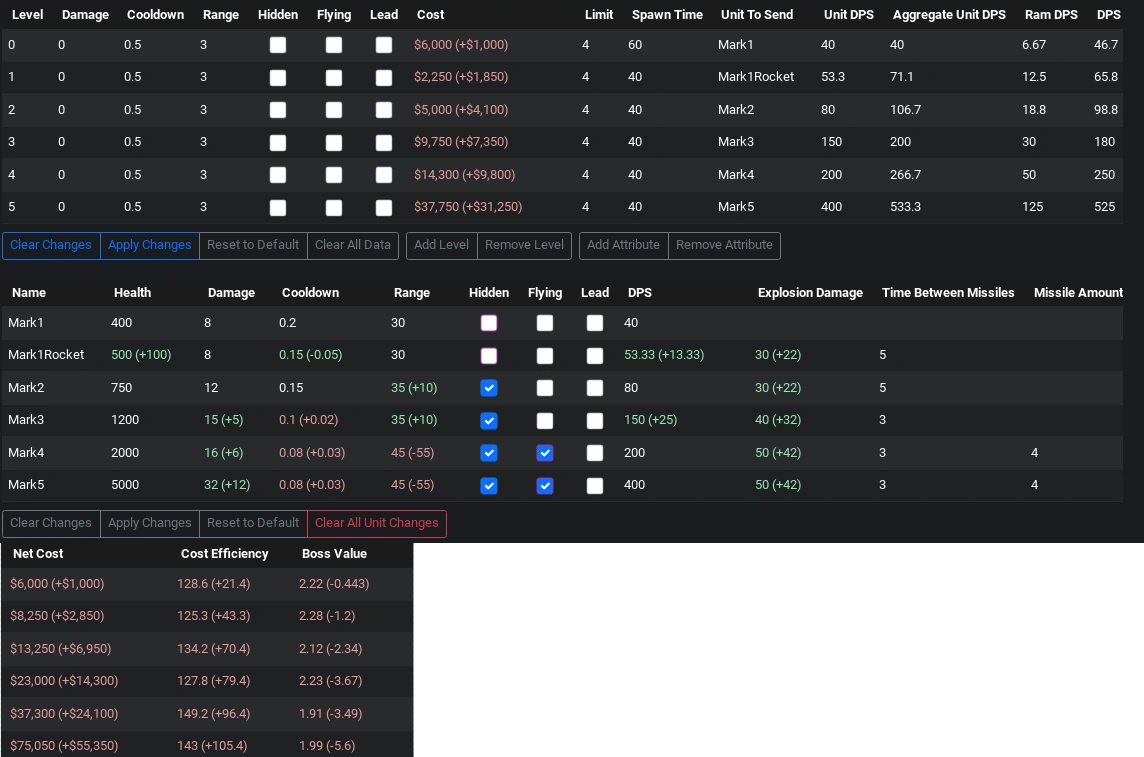Viewport: 1144px width, 757px height.
Task: Disable the Hidden checkbox for Mark2
Action: (x=489, y=388)
